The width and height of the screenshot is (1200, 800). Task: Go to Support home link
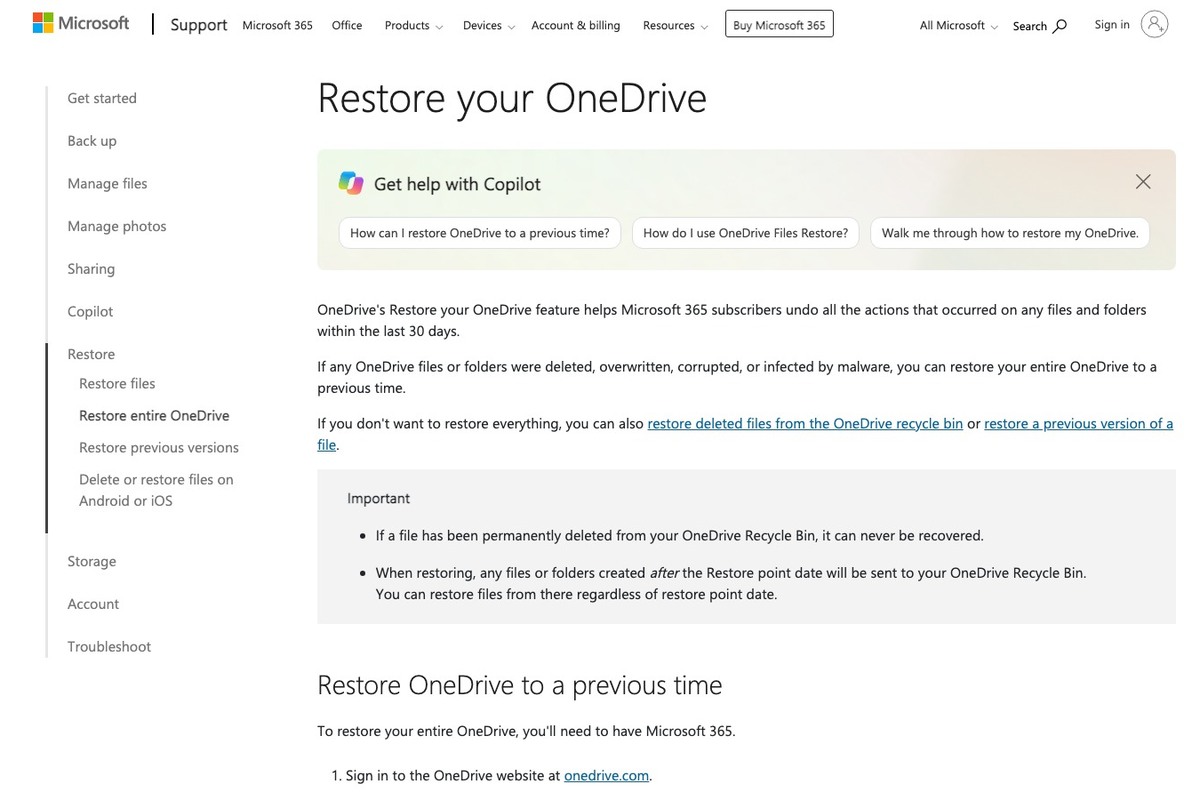click(199, 25)
